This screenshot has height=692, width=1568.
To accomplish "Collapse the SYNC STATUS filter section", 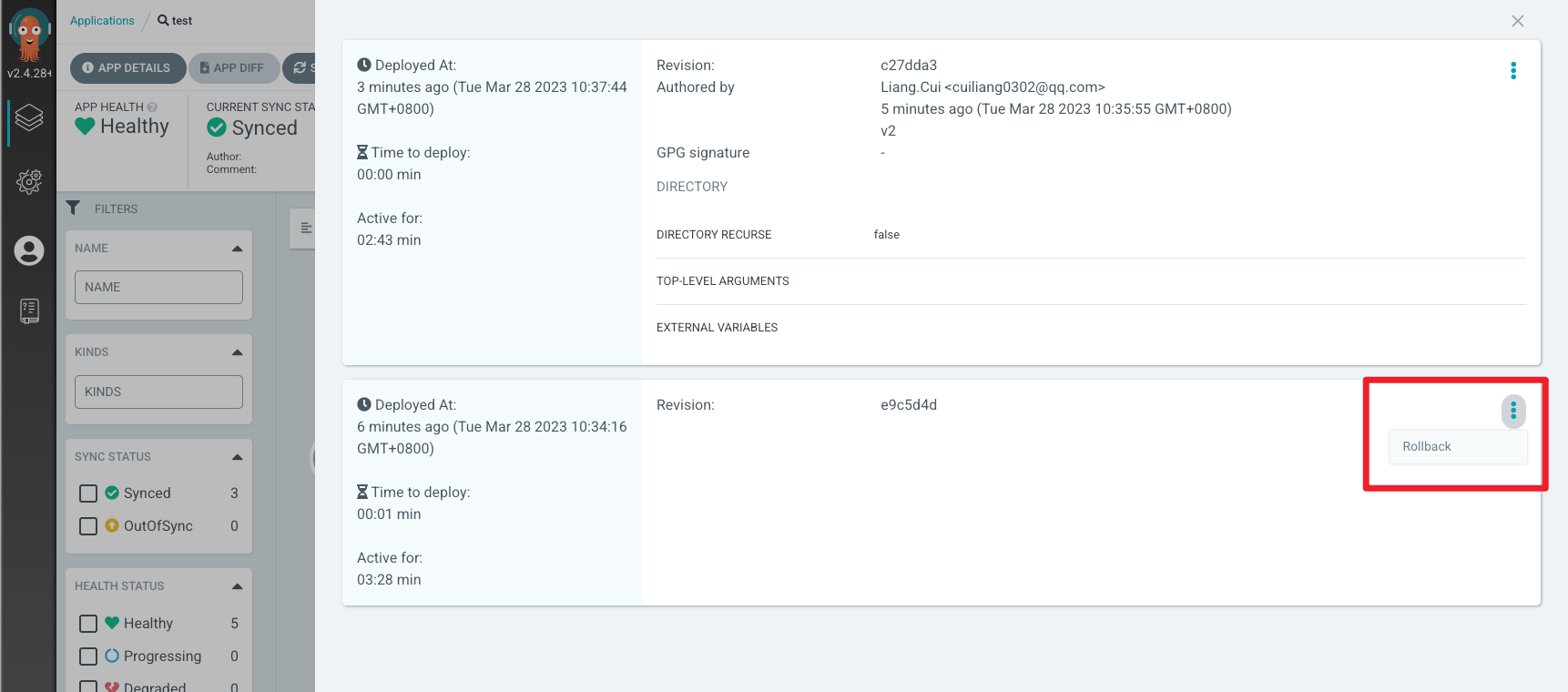I will 237,457.
